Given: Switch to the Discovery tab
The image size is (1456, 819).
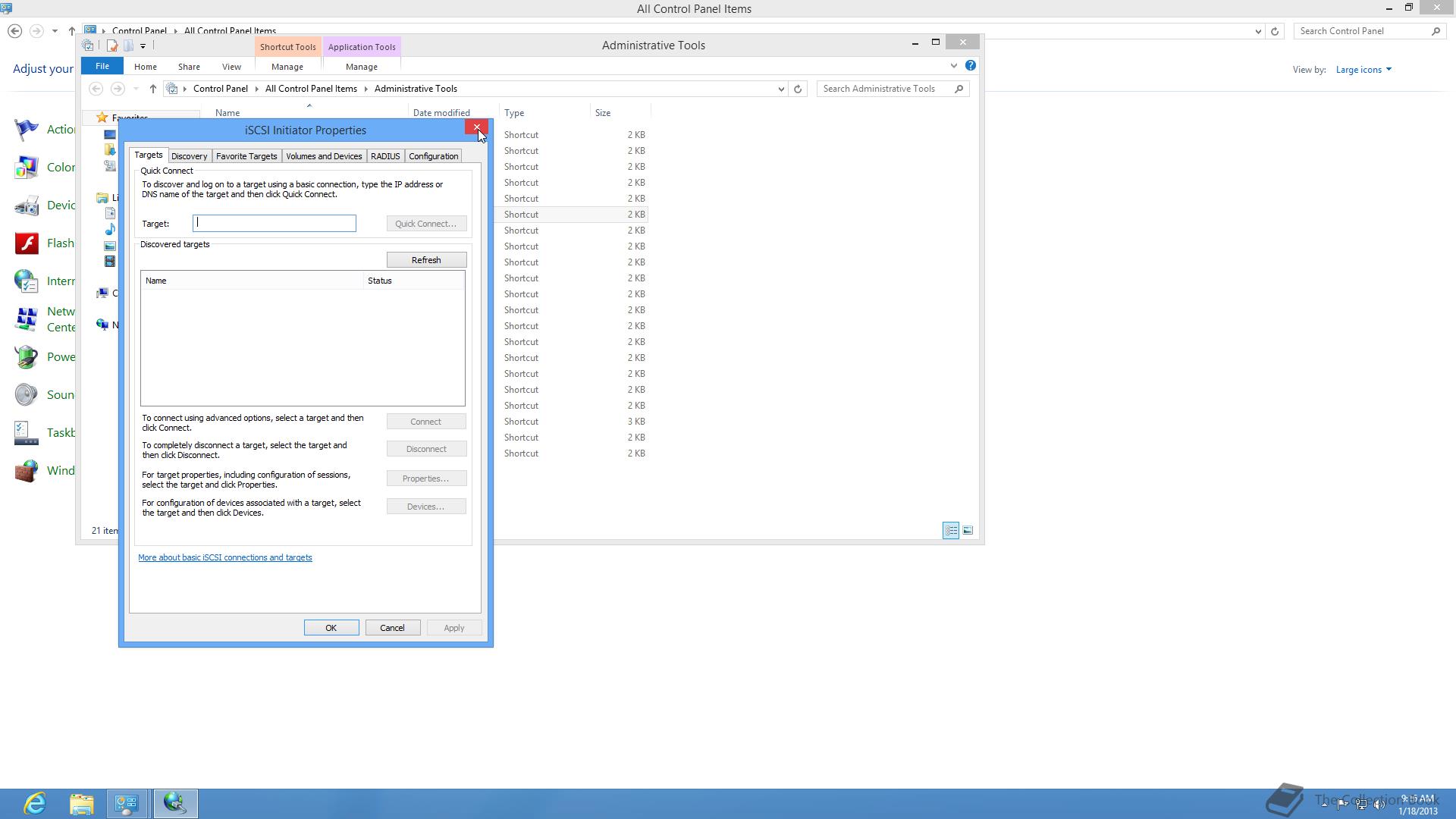Looking at the screenshot, I should tap(189, 156).
